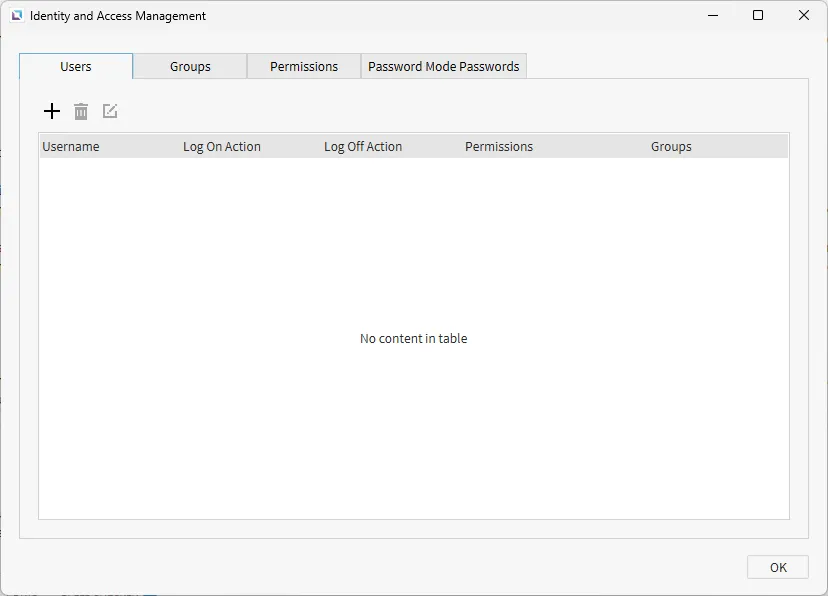Close the Identity and Access Management dialog
This screenshot has height=596, width=828.
(804, 15)
